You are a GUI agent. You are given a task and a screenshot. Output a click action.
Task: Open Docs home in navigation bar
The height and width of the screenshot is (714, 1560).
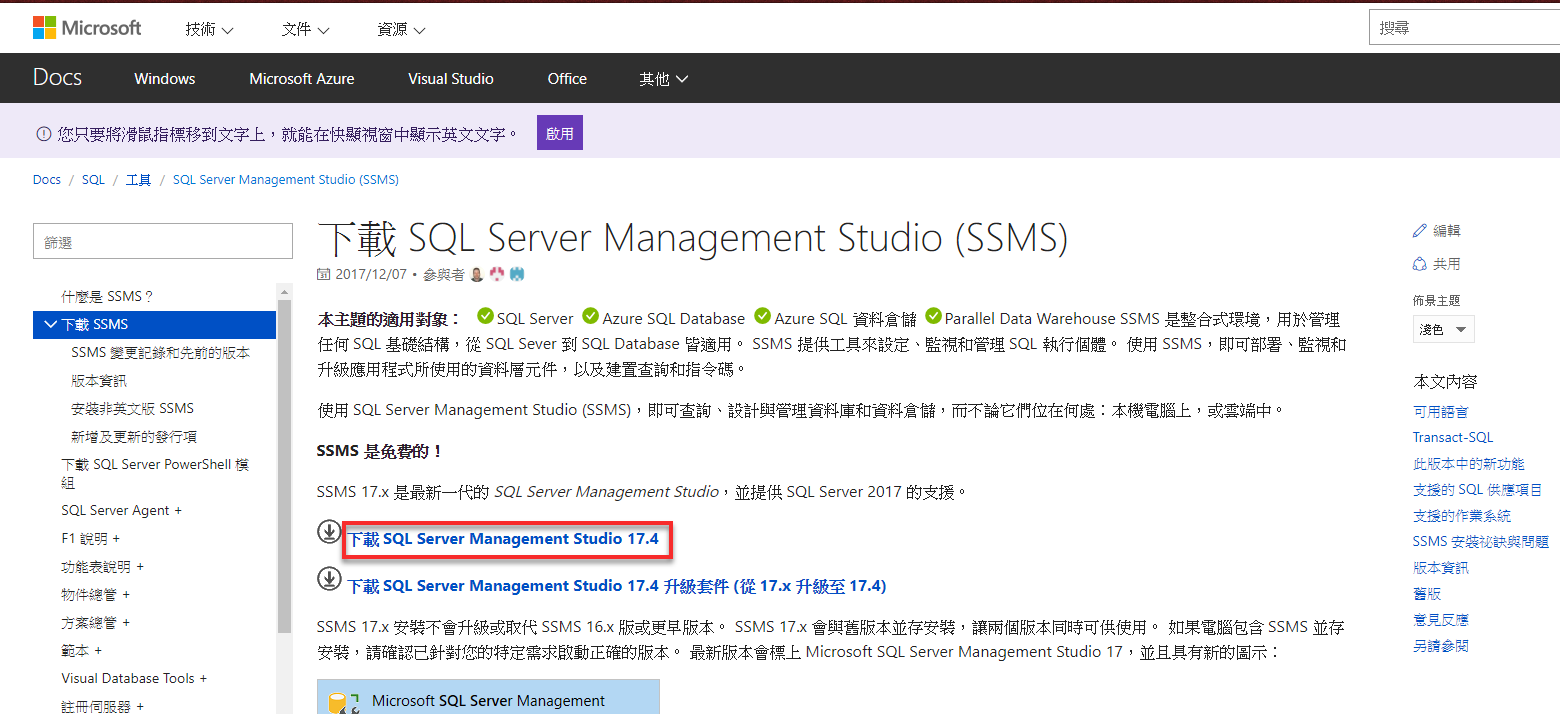[57, 78]
